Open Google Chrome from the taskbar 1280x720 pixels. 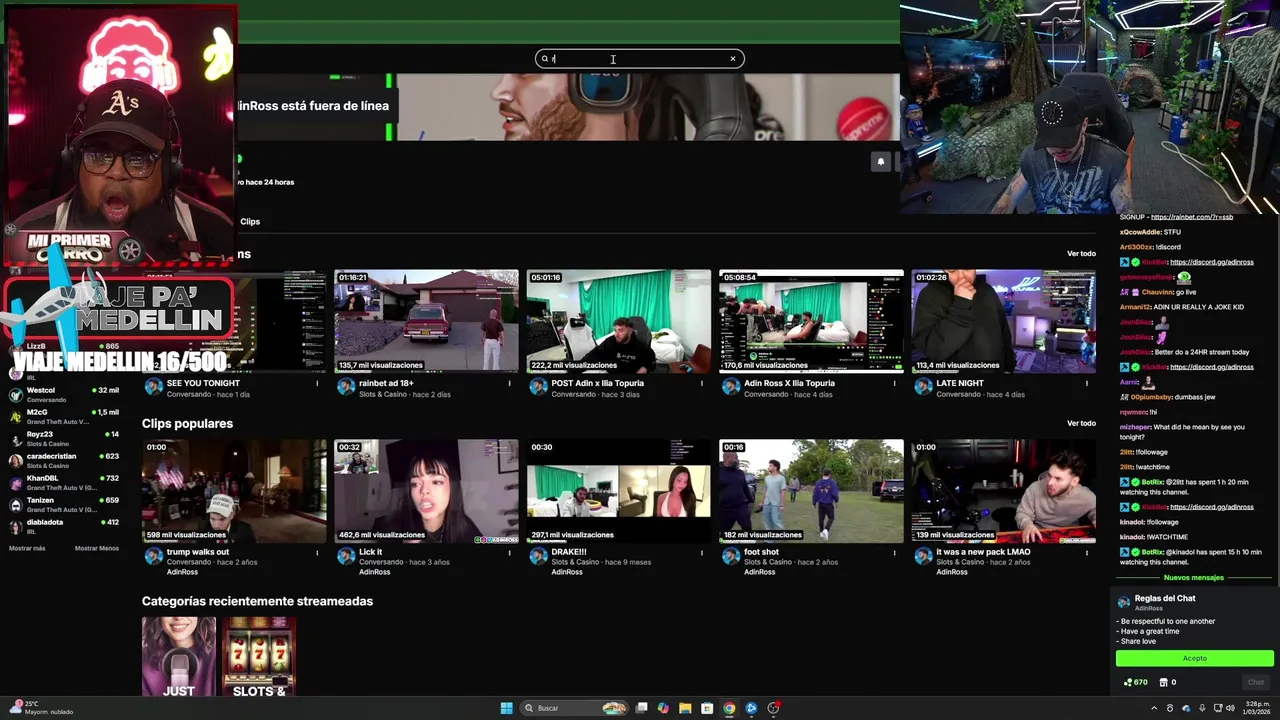click(x=729, y=708)
